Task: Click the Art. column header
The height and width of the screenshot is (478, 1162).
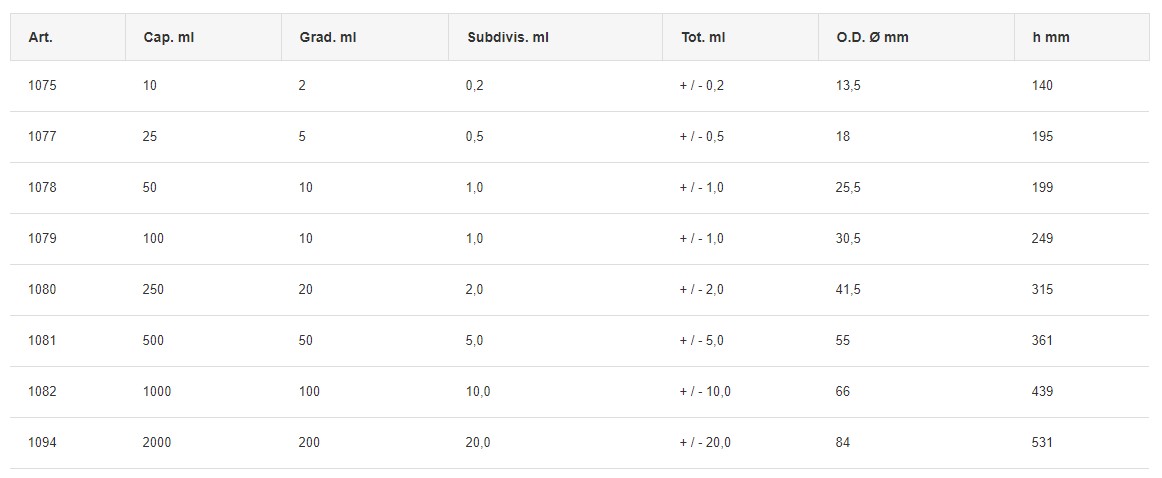Action: [x=41, y=38]
